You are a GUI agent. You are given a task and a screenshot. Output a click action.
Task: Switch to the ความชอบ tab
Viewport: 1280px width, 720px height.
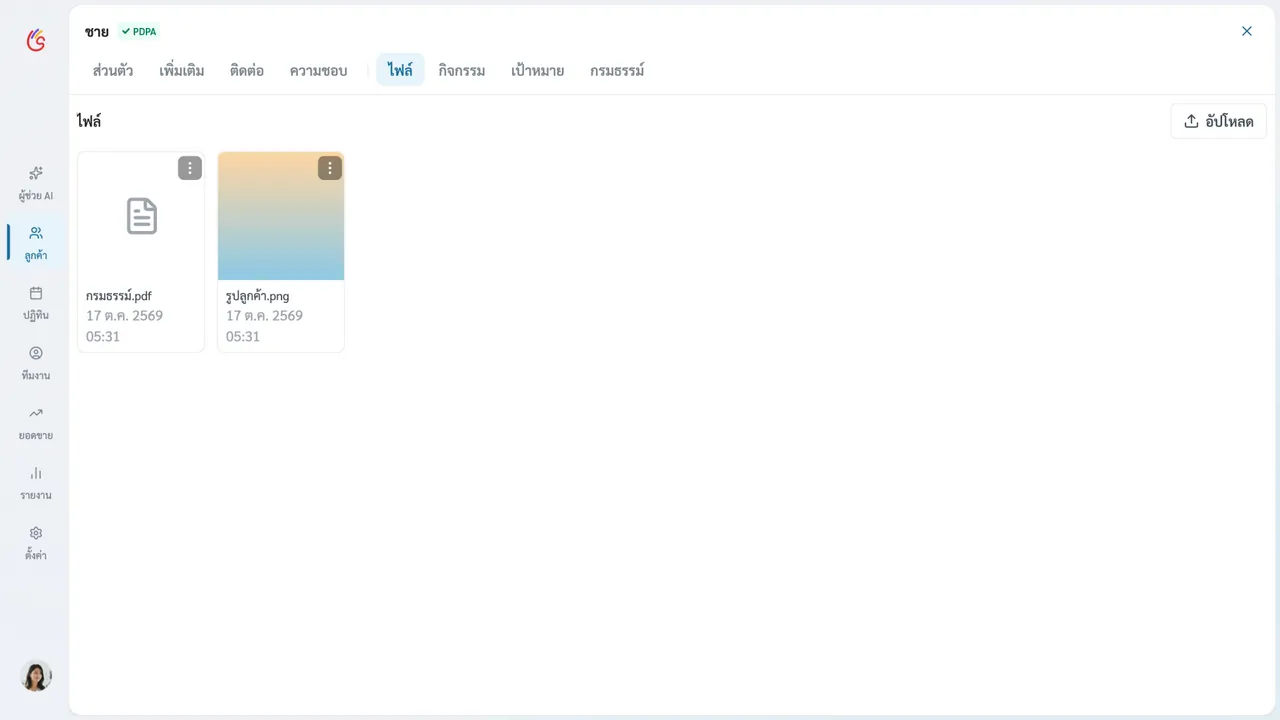tap(318, 70)
